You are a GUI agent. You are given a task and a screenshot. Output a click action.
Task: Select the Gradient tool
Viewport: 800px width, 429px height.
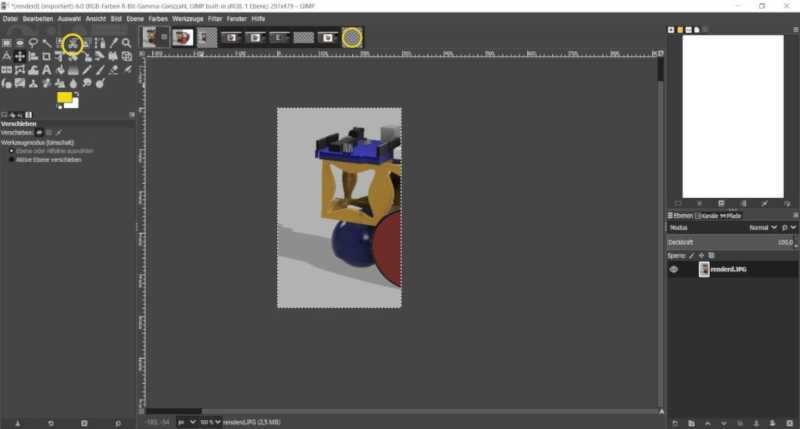click(73, 70)
